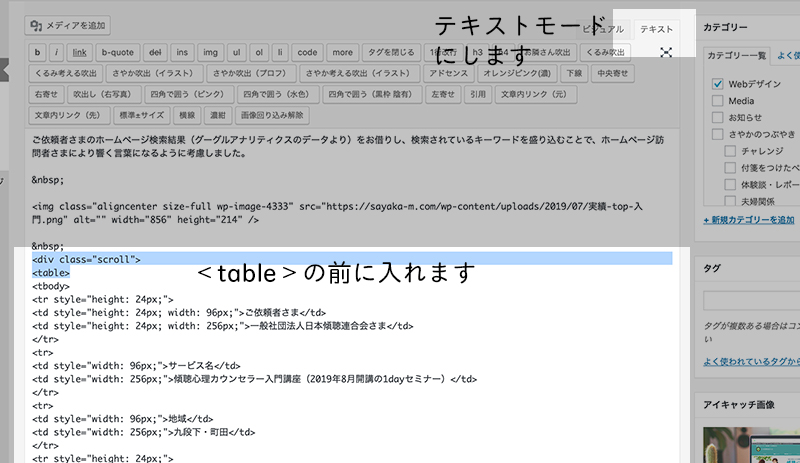Apply 中央寄せ center align quicktag
The width and height of the screenshot is (800, 463).
click(613, 73)
